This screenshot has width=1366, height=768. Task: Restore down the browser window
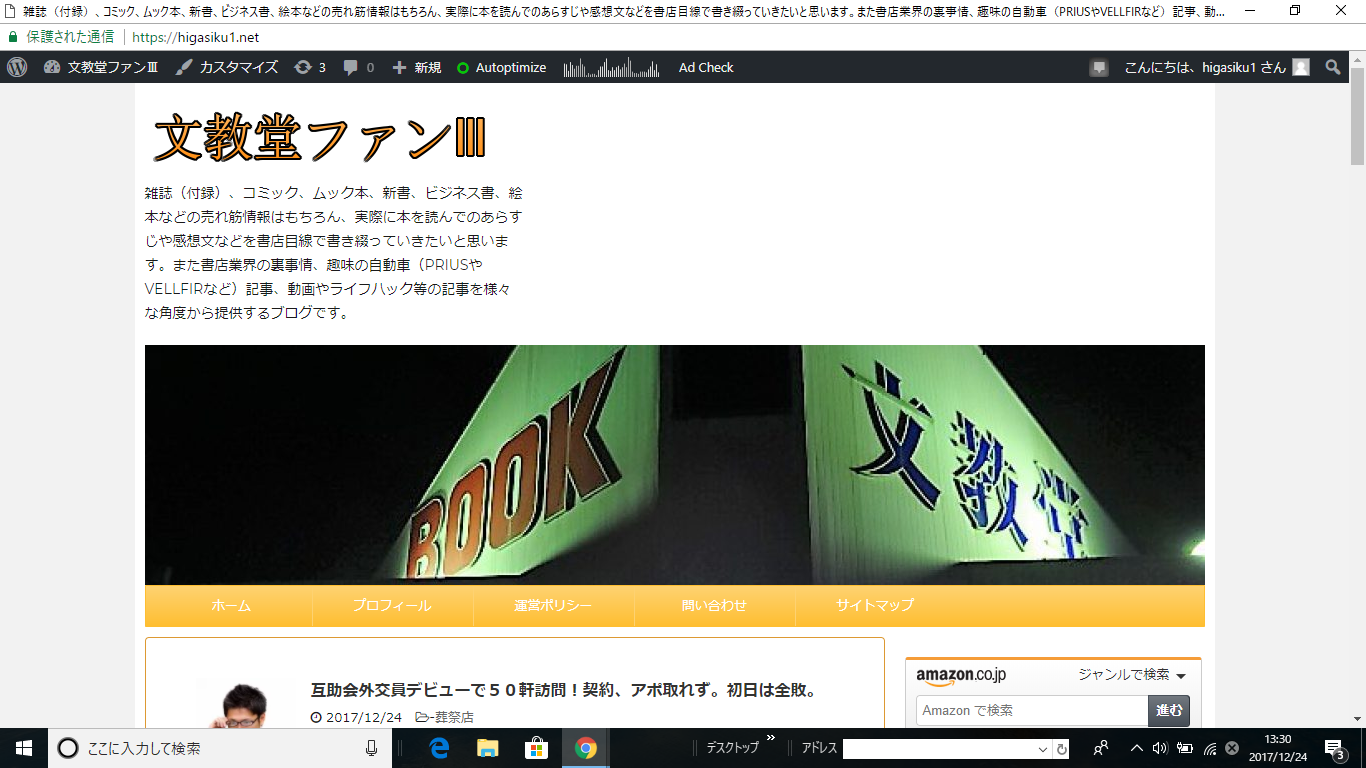coord(1295,10)
